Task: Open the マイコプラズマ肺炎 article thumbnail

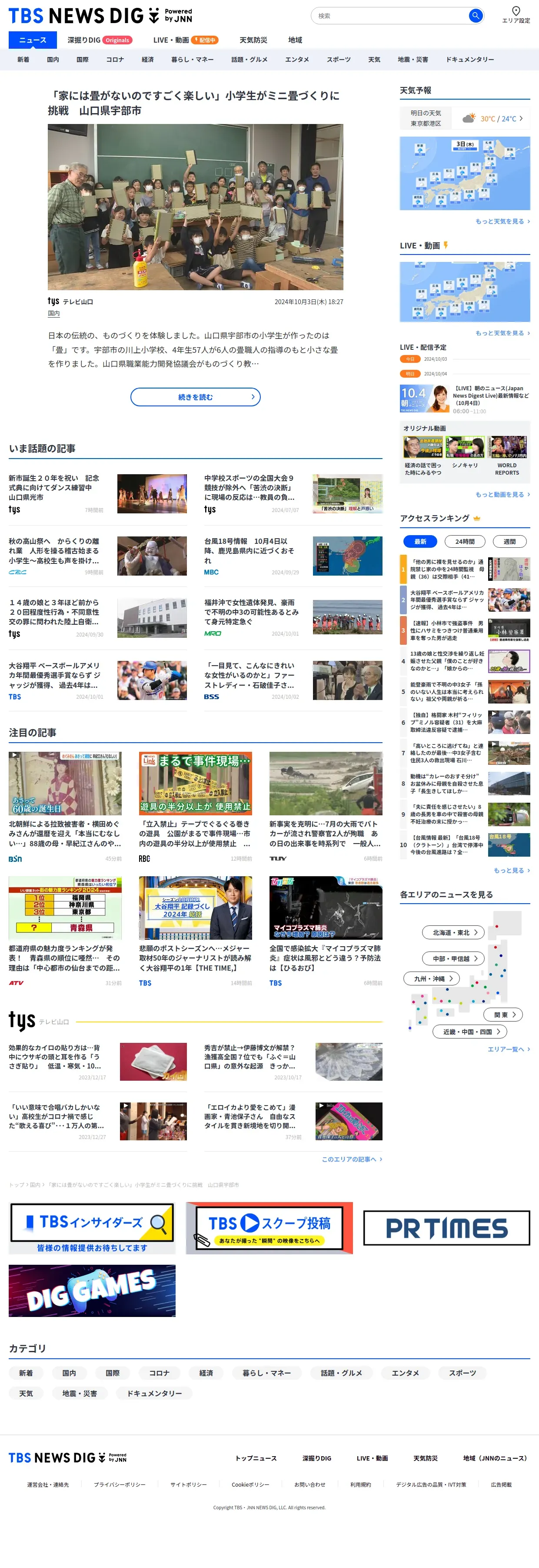Action: (326, 908)
